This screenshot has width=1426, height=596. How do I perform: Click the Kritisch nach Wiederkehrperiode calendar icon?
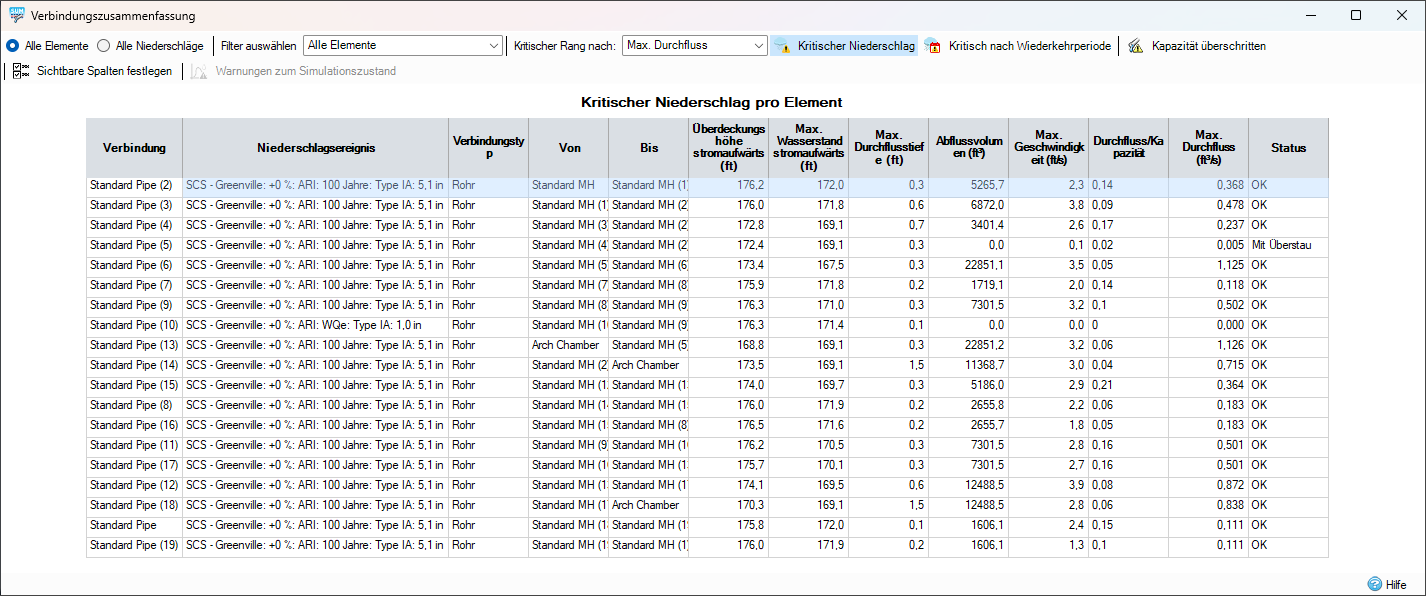(933, 46)
